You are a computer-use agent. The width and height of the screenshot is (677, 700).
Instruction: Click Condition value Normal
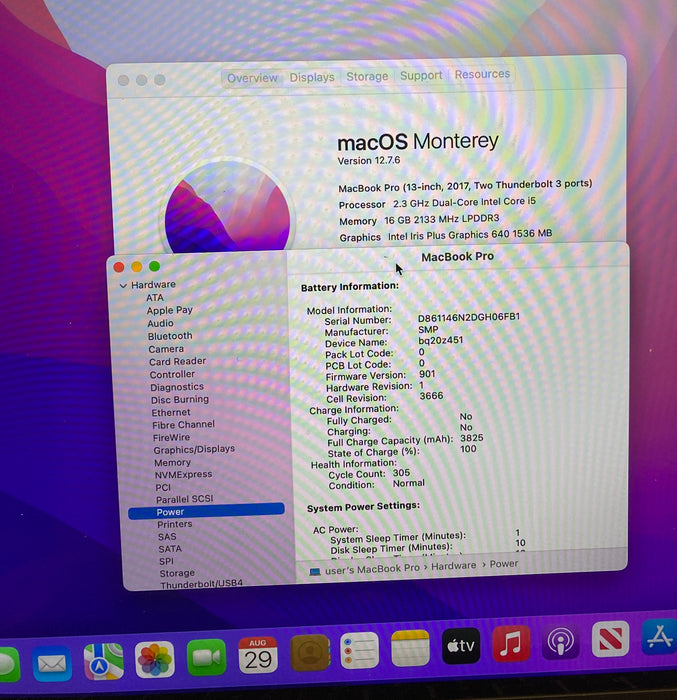tap(409, 483)
